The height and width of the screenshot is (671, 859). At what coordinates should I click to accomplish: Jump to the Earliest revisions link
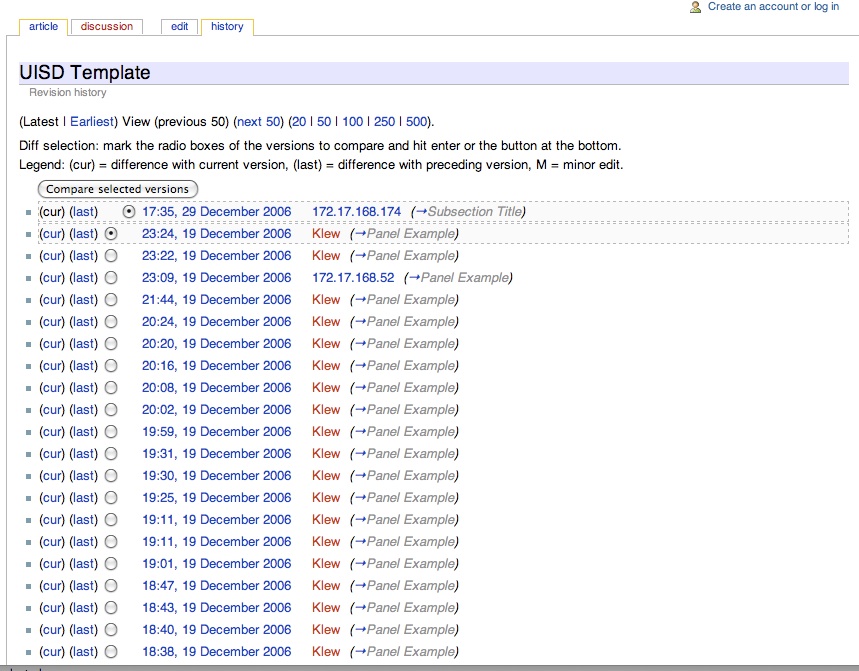[91, 122]
